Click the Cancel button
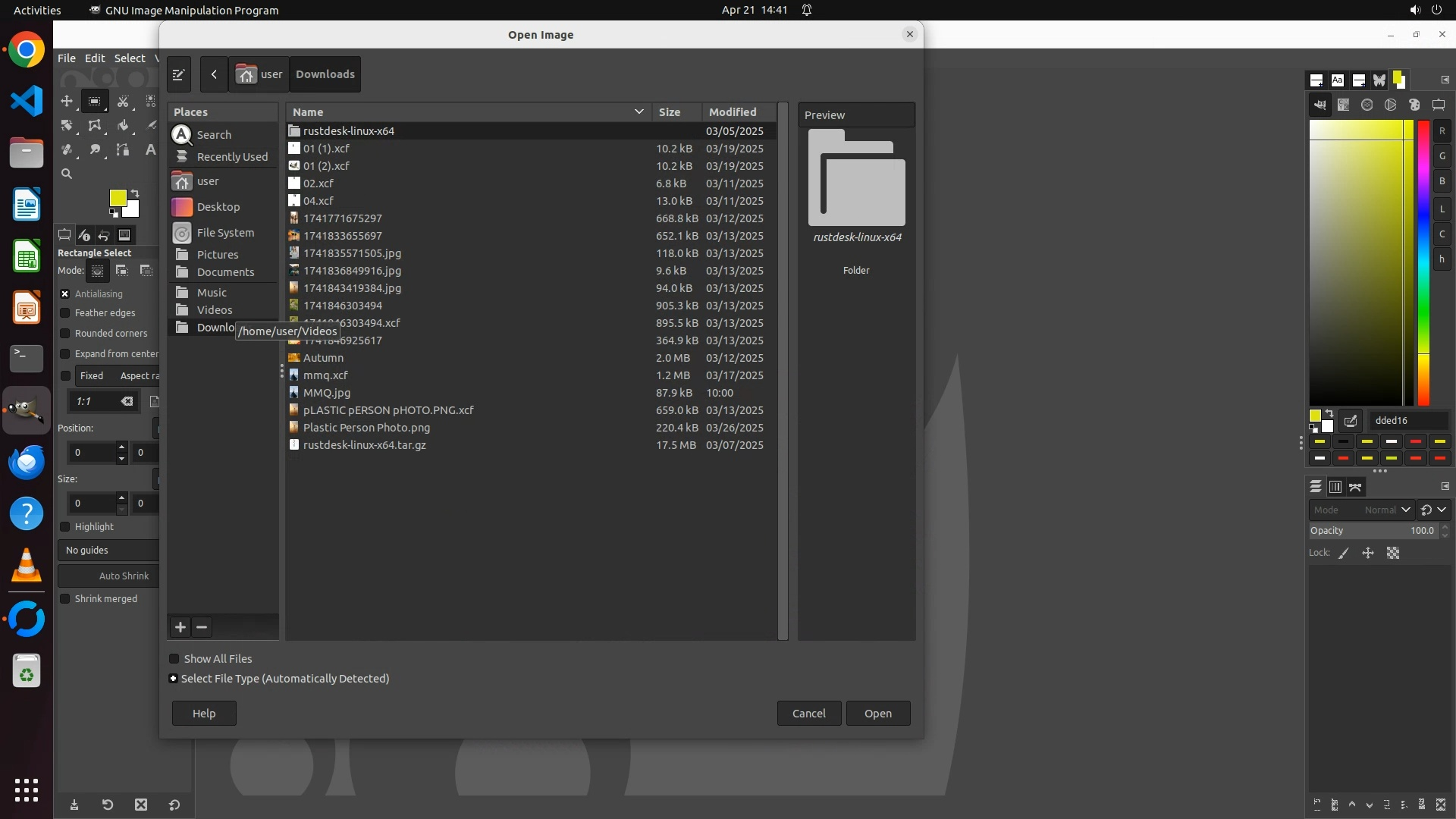Screen dimensions: 1456x819 [808, 714]
